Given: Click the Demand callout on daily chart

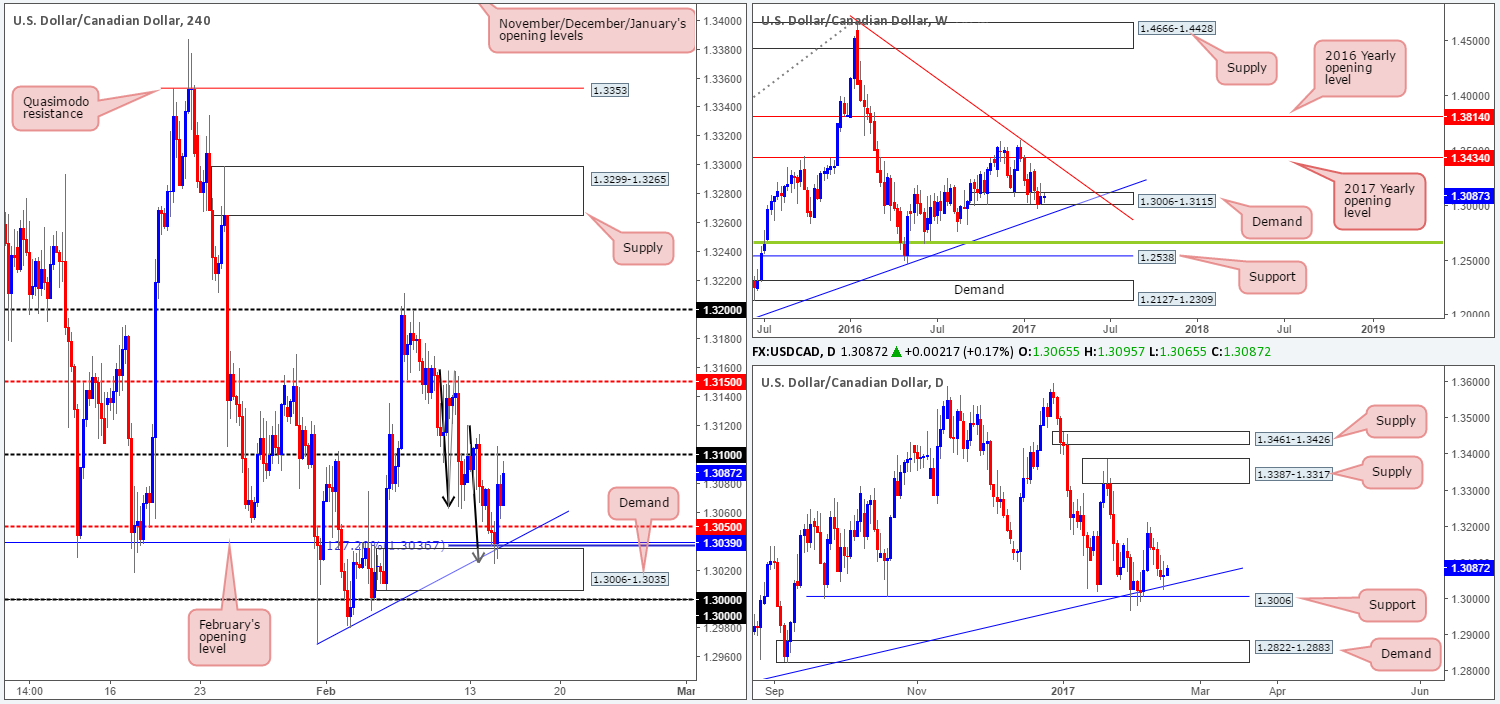Looking at the screenshot, I should (1406, 653).
